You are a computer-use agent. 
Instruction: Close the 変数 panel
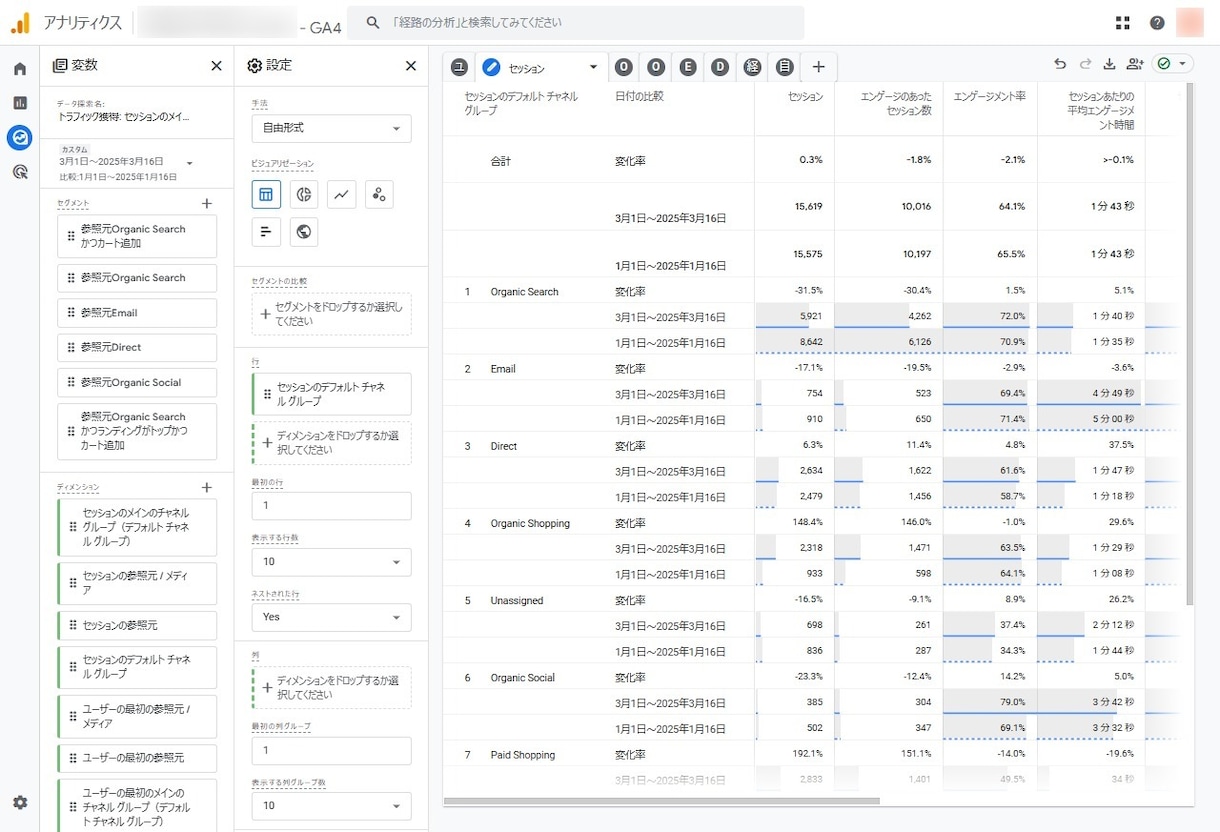click(216, 66)
